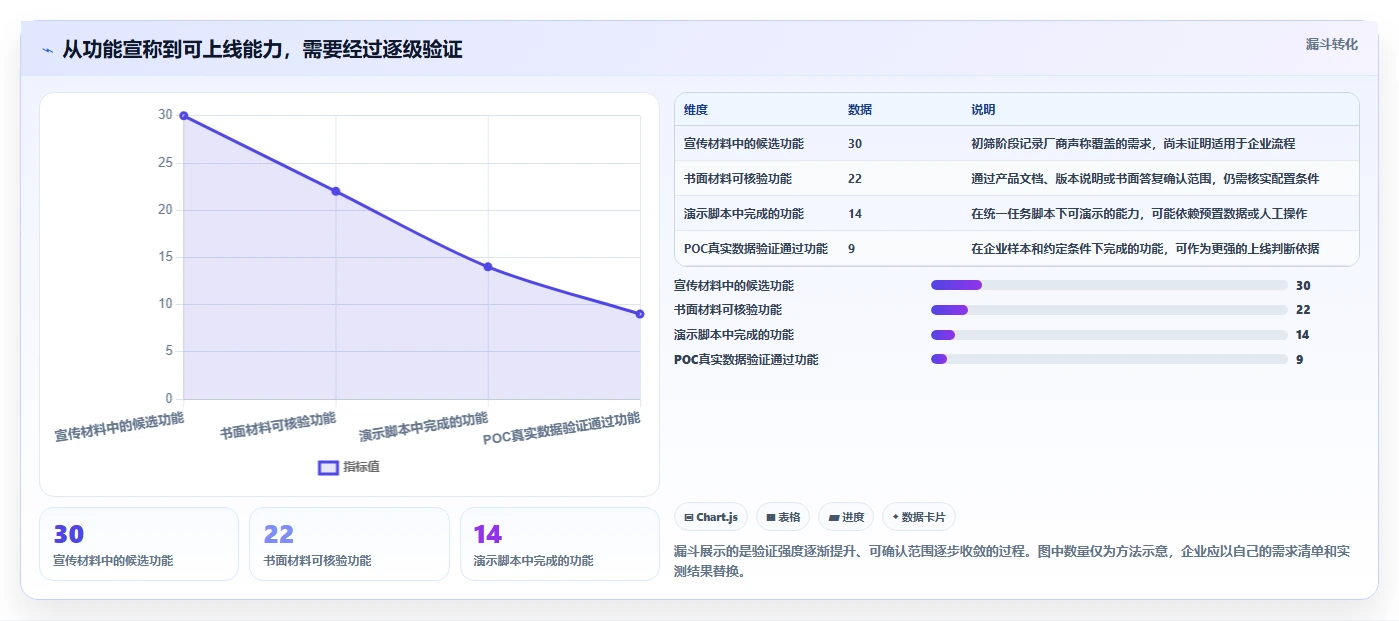Select the 进度 chip
Screen dimensions: 1399x621
click(845, 517)
